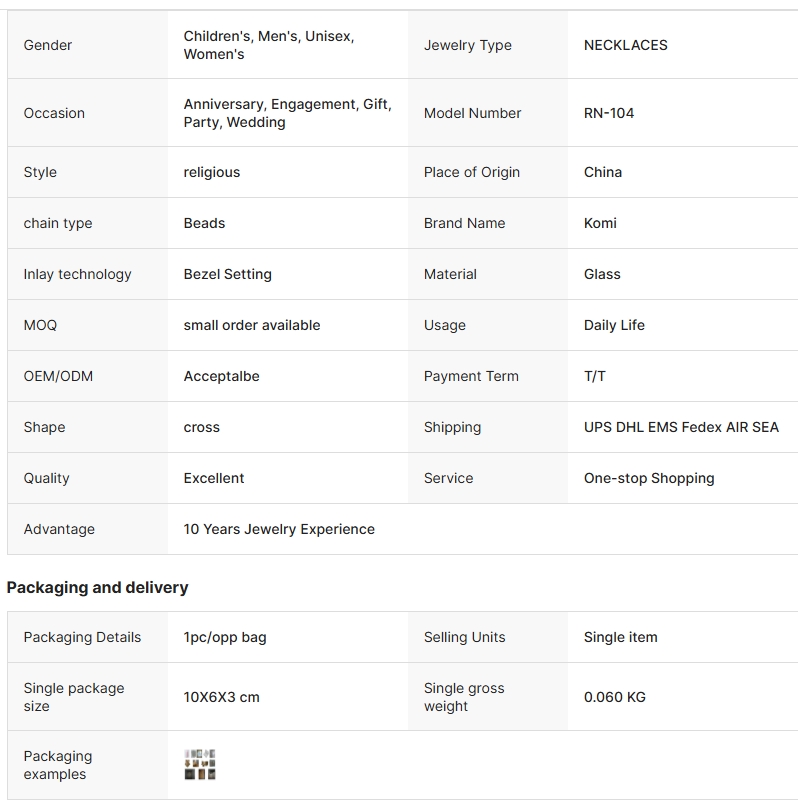Select the 0.060 KG gross weight value
The image size is (798, 800).
(x=614, y=697)
